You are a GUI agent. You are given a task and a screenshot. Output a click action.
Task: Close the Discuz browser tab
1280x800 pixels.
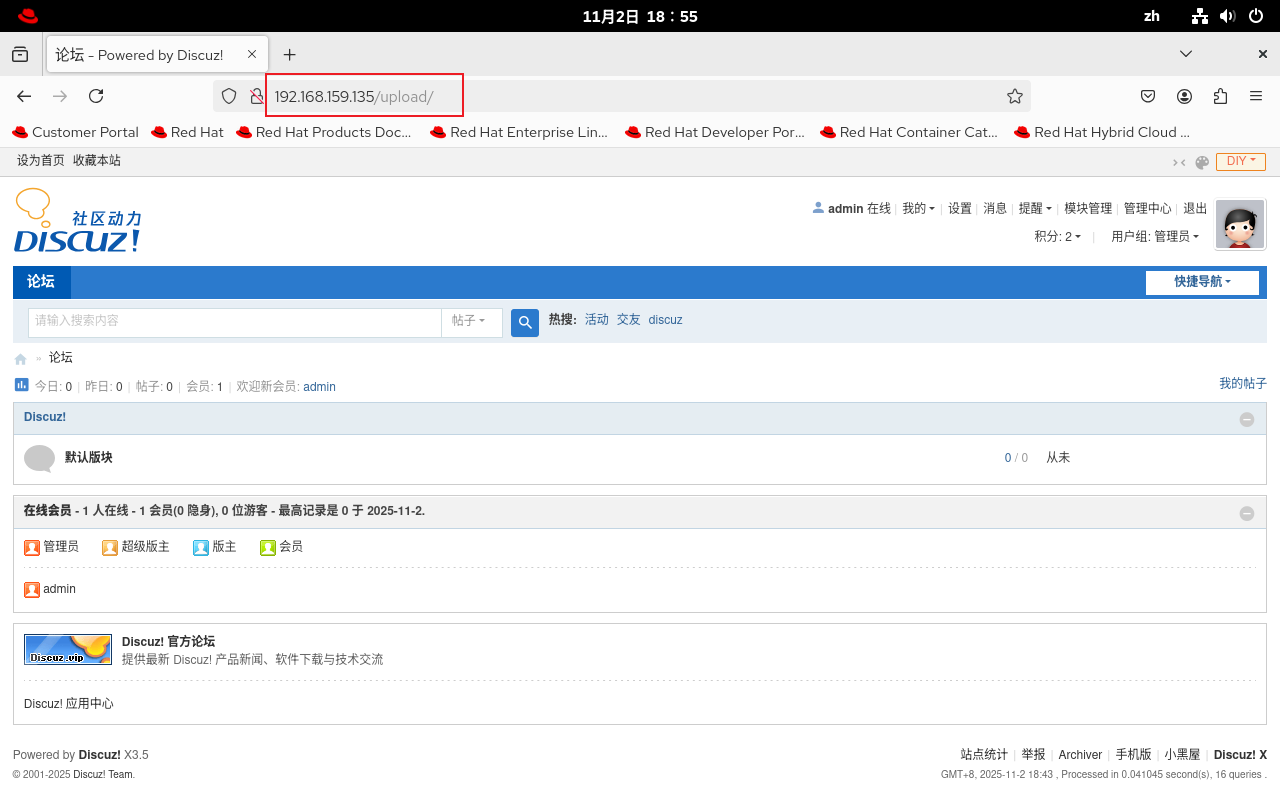pyautogui.click(x=252, y=54)
